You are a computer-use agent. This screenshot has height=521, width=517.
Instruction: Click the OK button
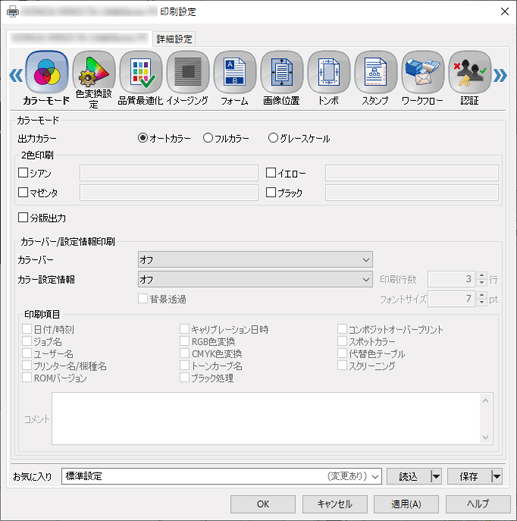tap(263, 504)
